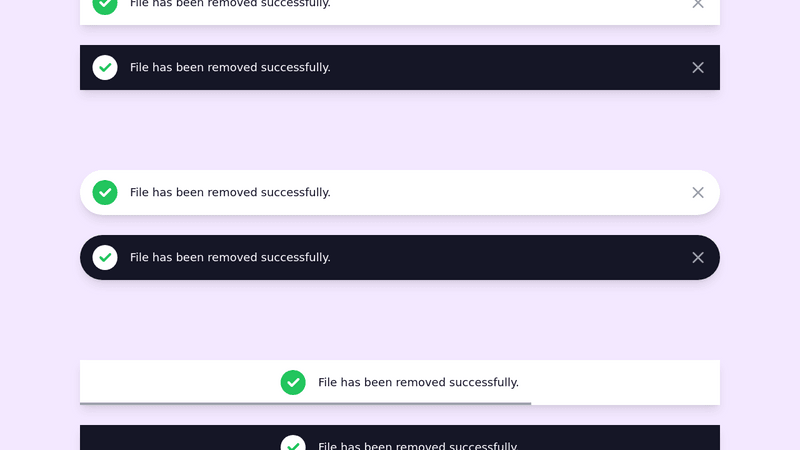Click the green check icon in white pill toast
The height and width of the screenshot is (450, 800).
pyautogui.click(x=105, y=193)
